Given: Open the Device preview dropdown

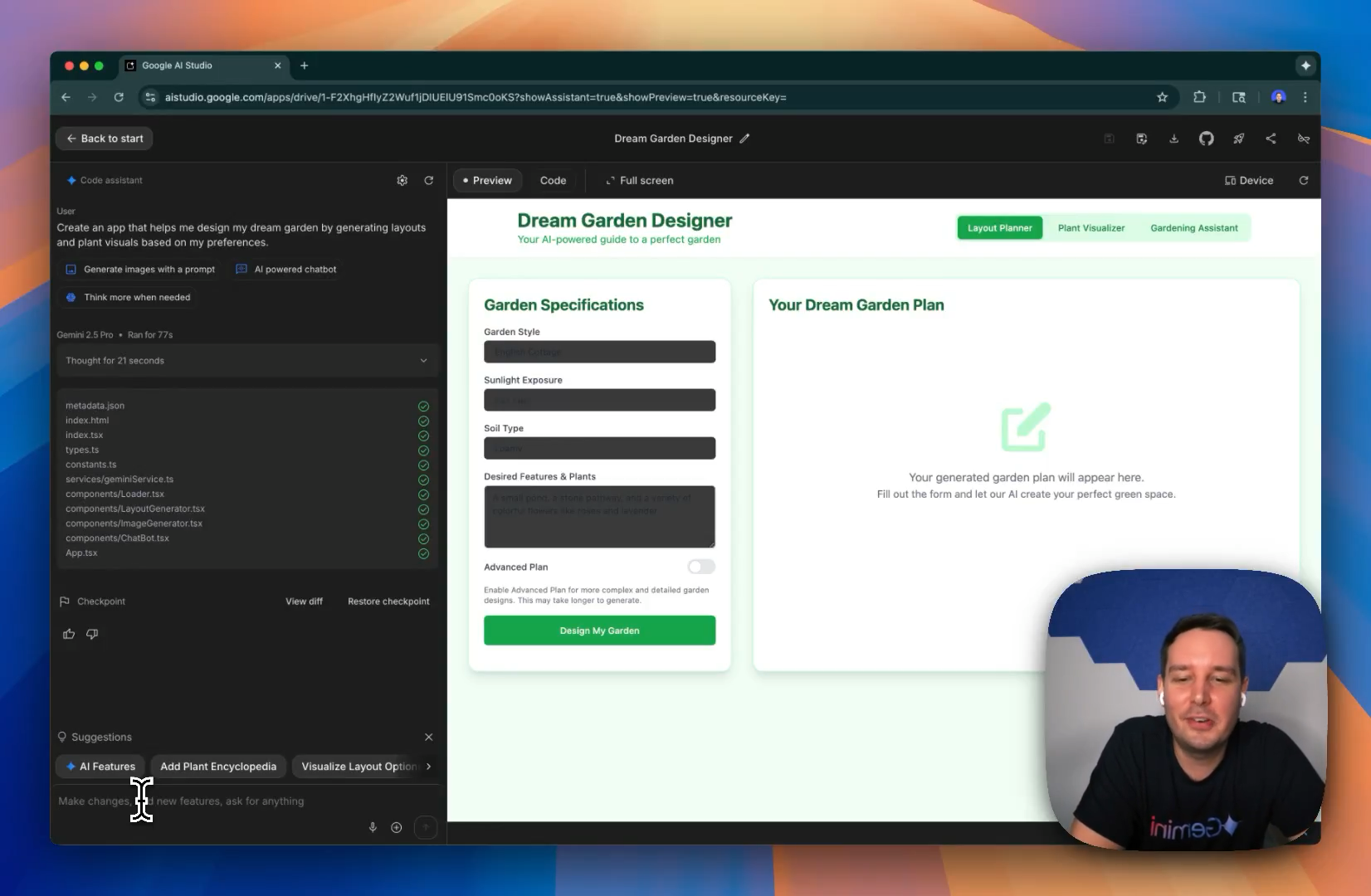Looking at the screenshot, I should pos(1249,180).
